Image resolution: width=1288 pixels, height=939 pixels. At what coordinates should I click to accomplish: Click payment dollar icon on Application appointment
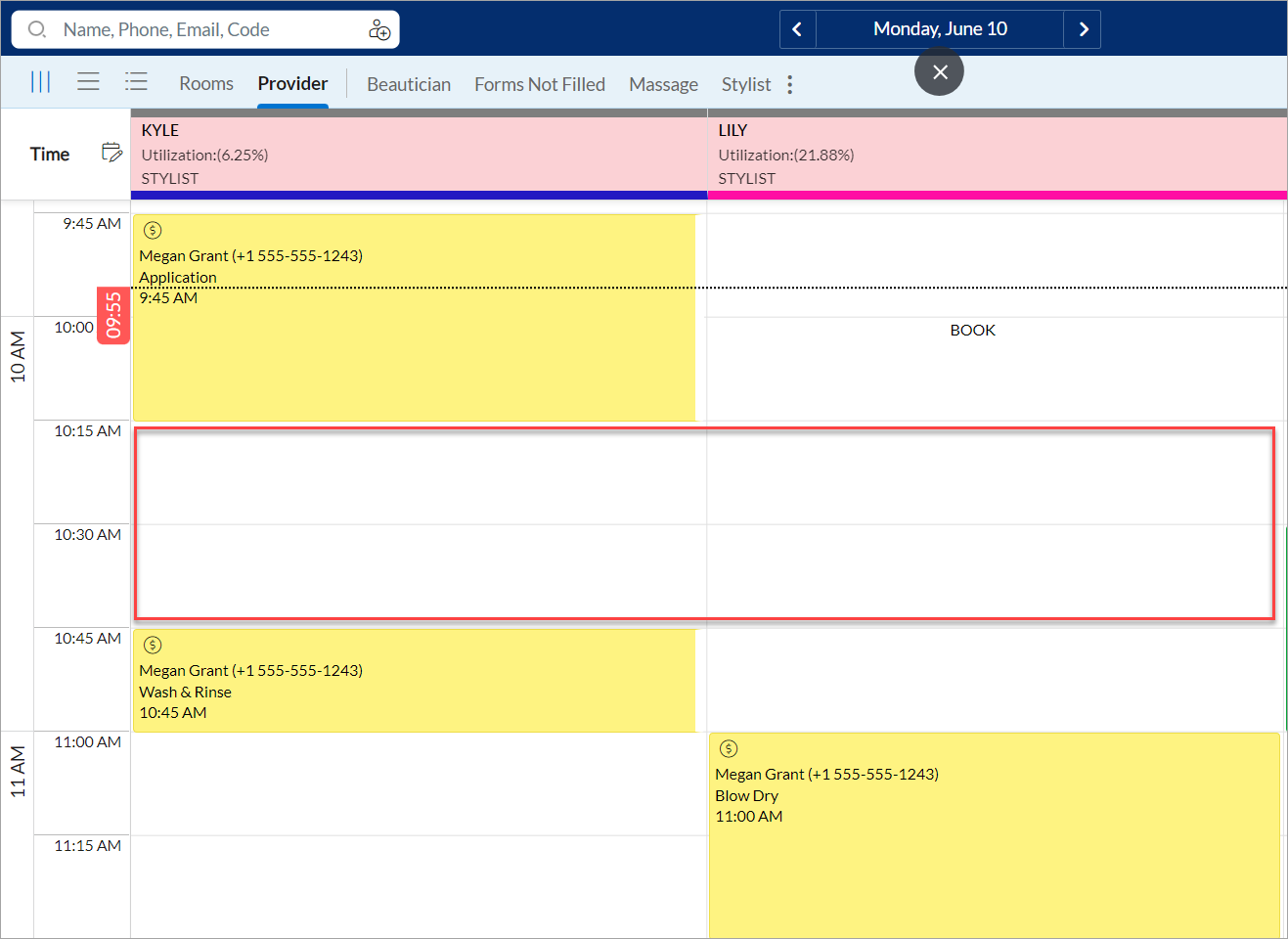click(153, 231)
